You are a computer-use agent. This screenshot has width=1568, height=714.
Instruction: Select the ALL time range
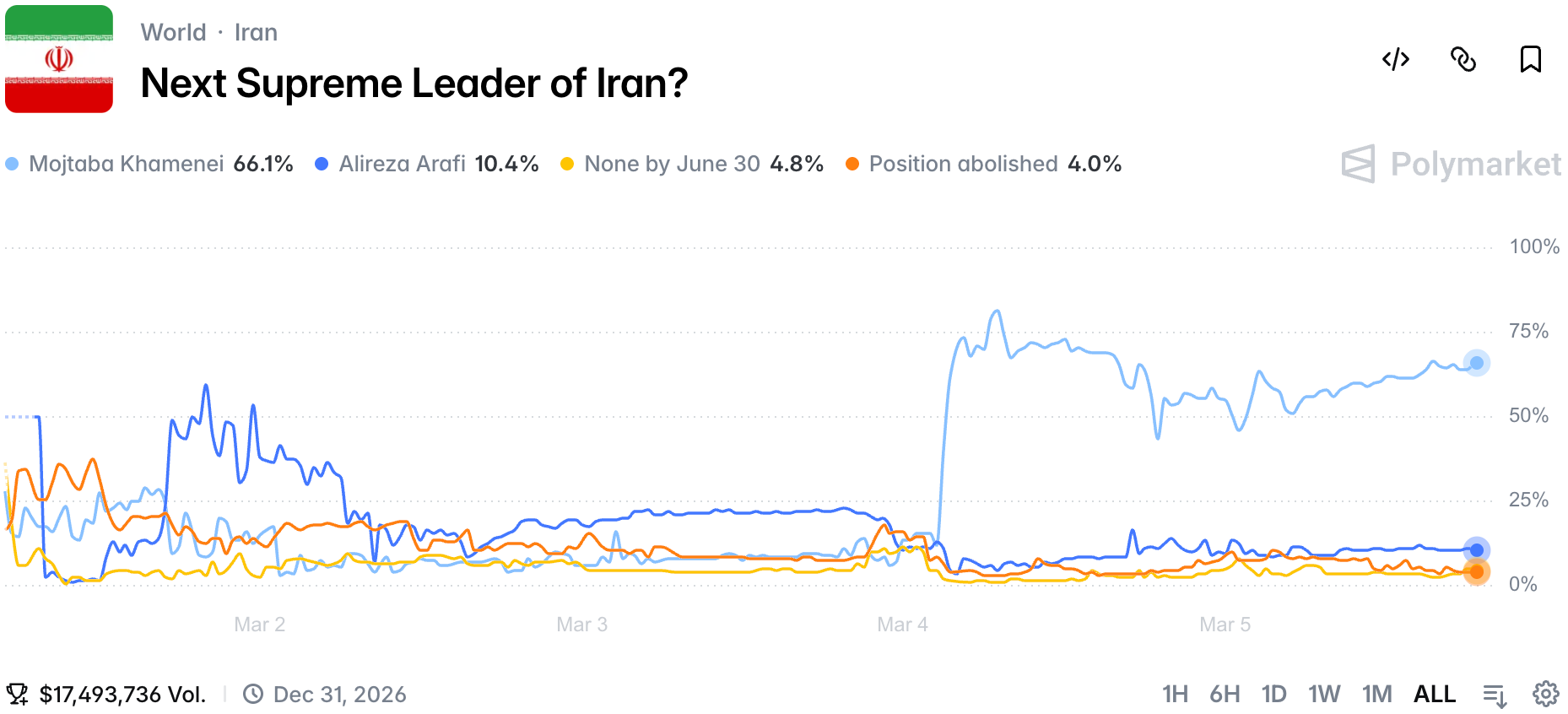[1434, 694]
